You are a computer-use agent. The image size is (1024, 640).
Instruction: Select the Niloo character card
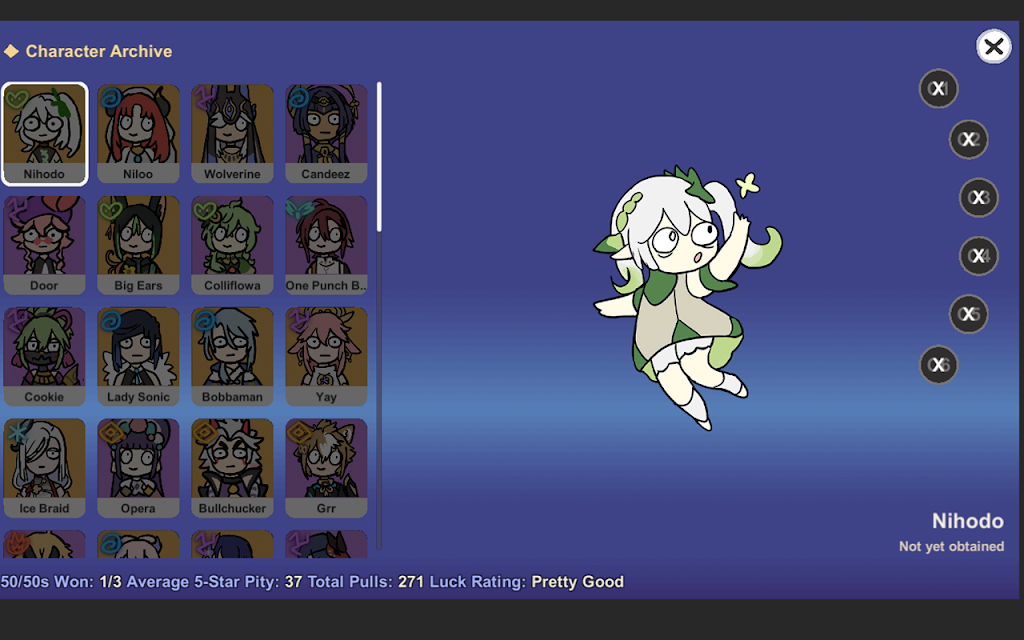point(138,134)
